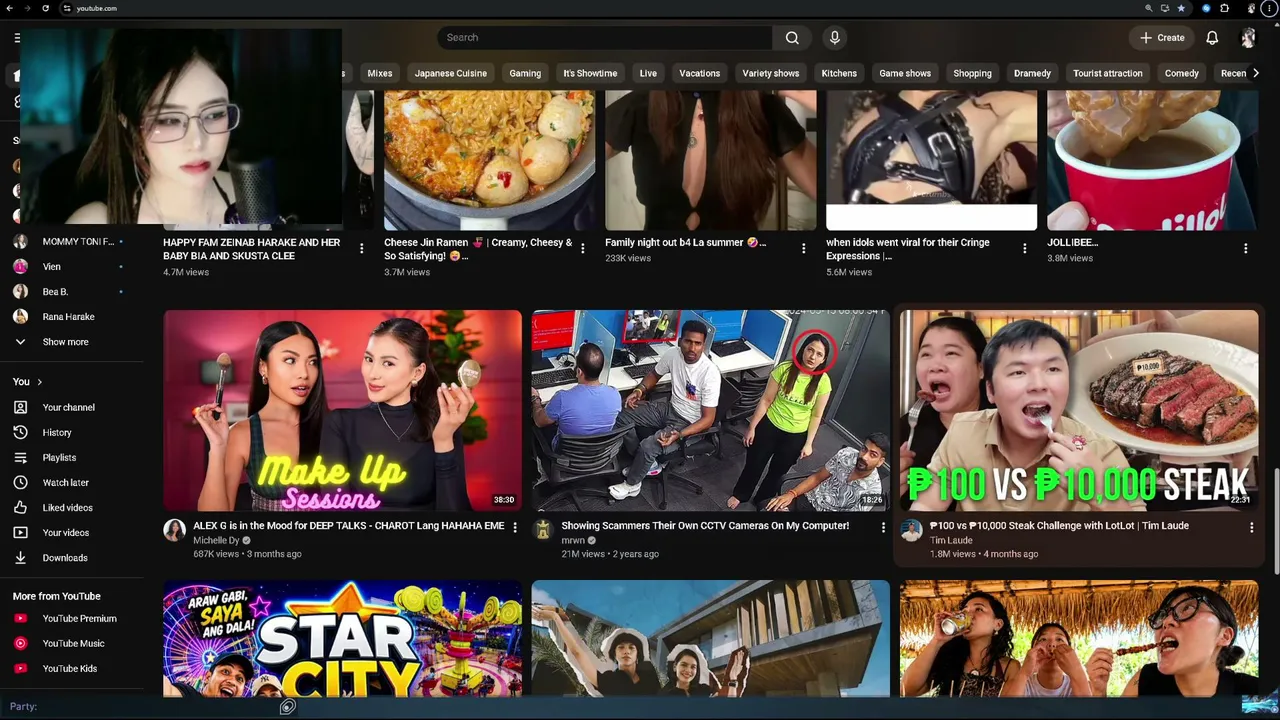Open the browser Extensions puzzle icon
This screenshot has height=720, width=1280.
click(1225, 8)
